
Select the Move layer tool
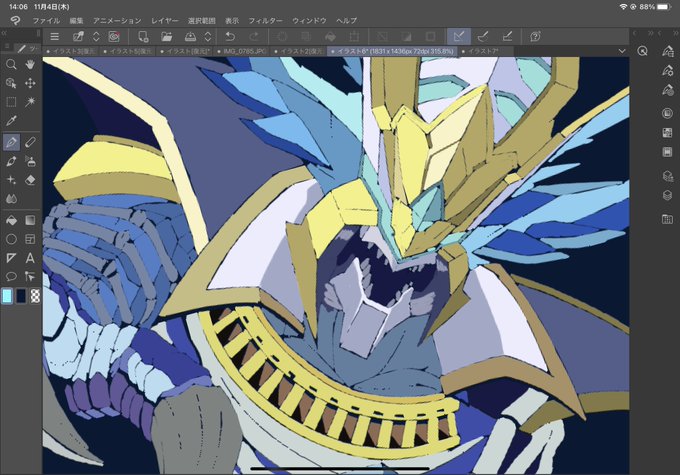(x=30, y=83)
